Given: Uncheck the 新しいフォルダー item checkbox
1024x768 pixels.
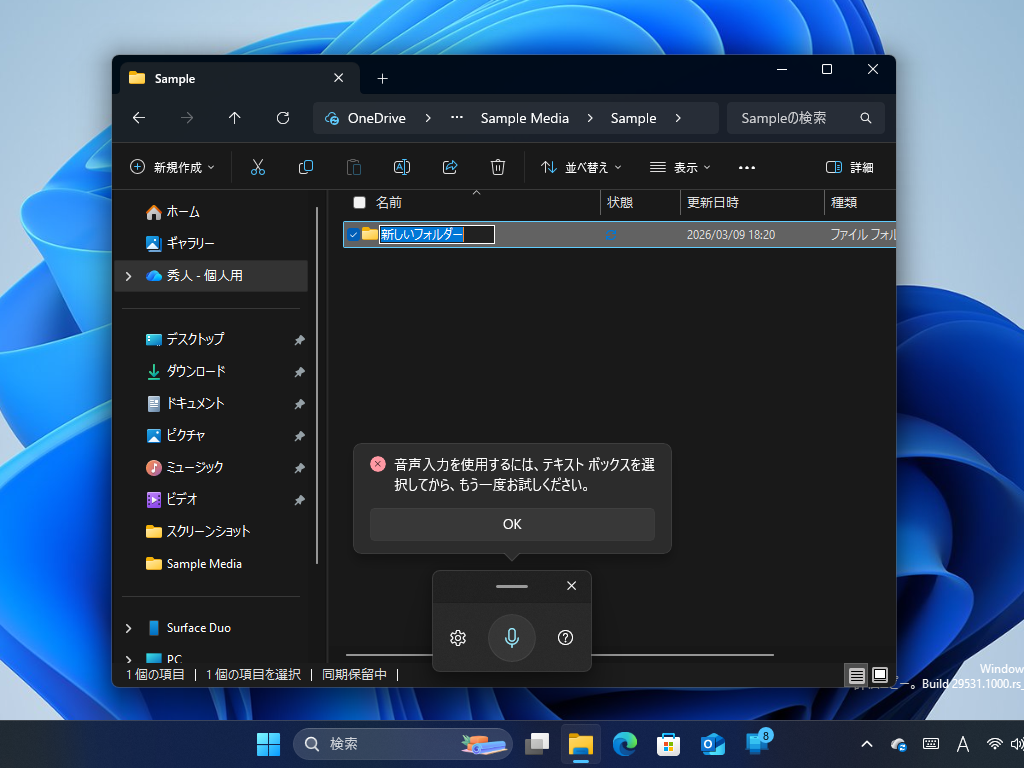Looking at the screenshot, I should tap(353, 234).
